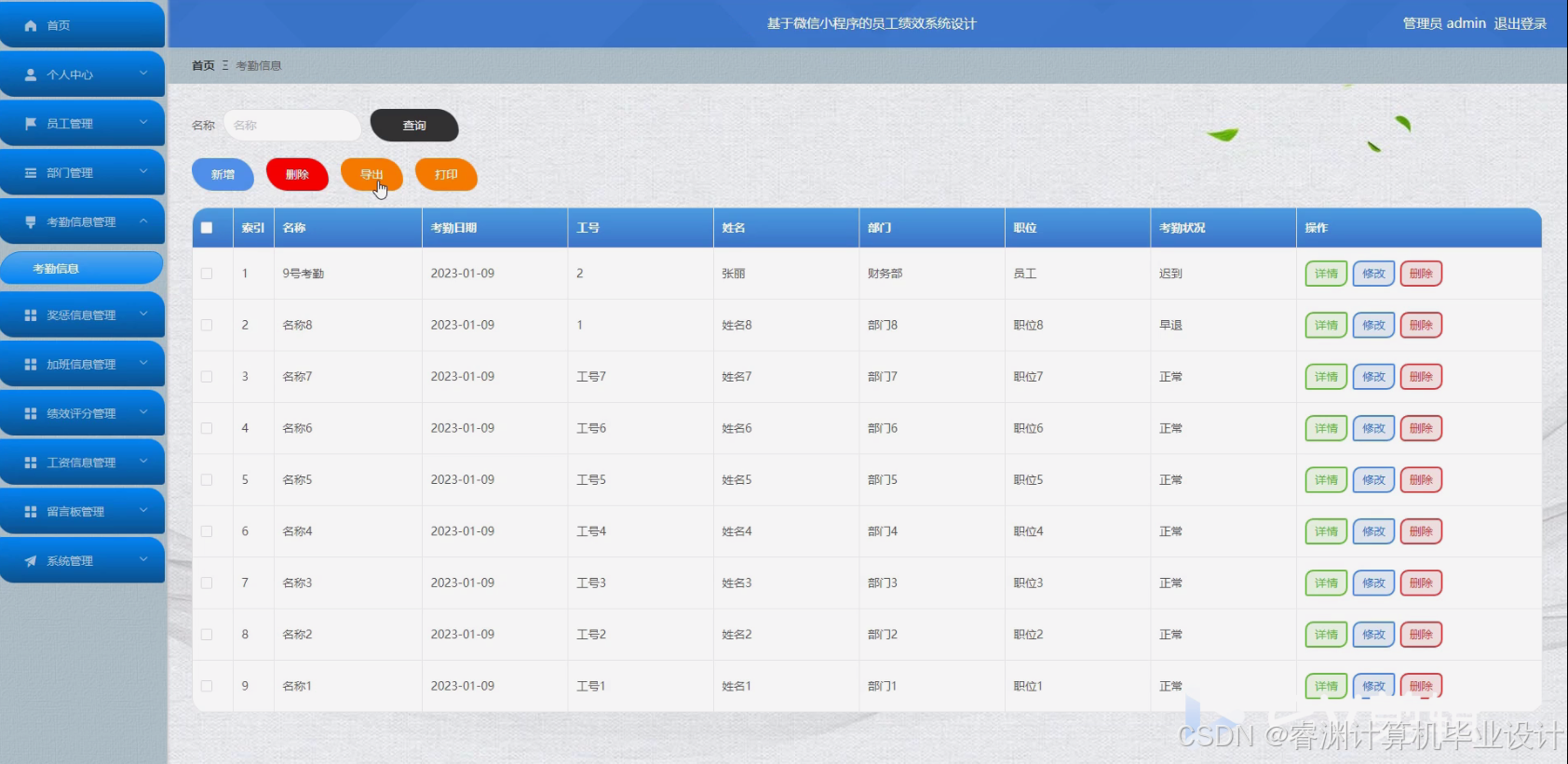1568x764 pixels.
Task: Click 修改 for the 9号考勤 row
Action: (x=1373, y=274)
